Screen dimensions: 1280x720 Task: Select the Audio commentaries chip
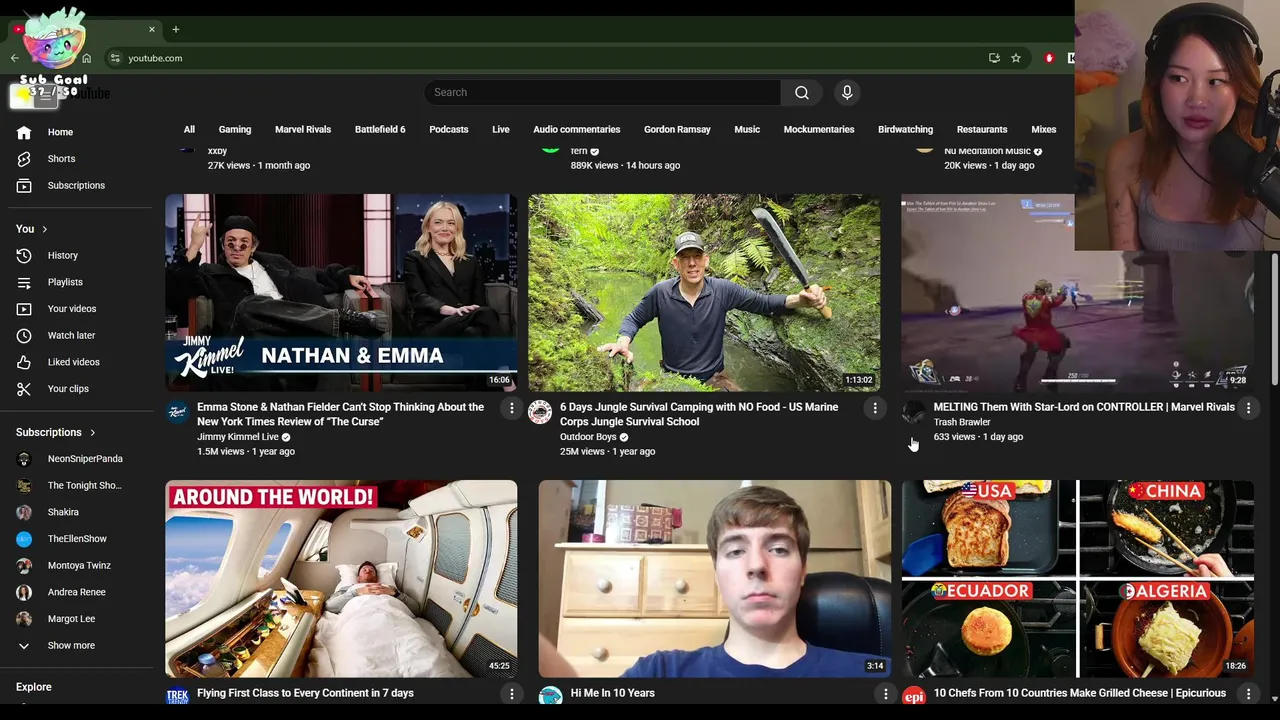point(577,129)
